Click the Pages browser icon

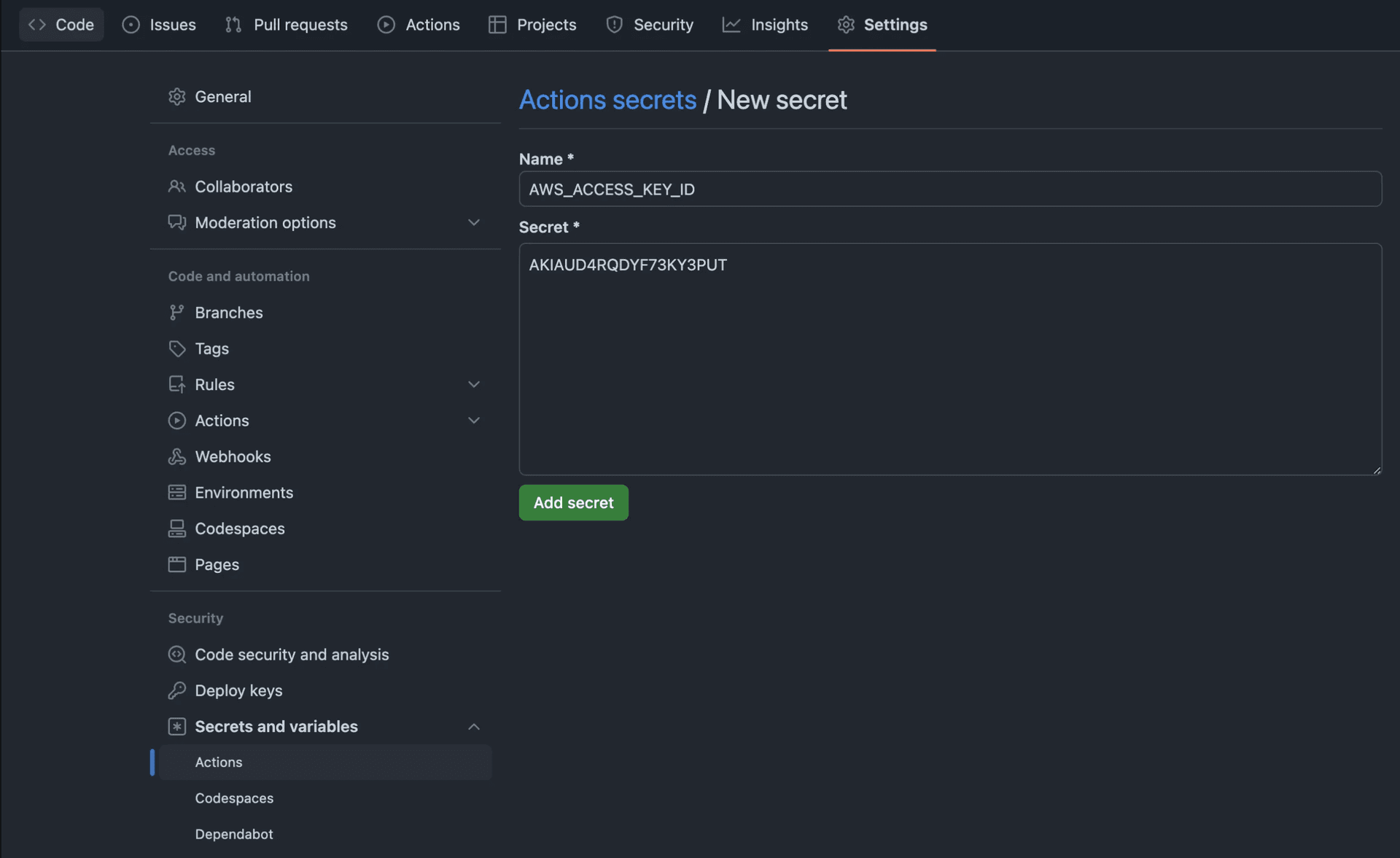(176, 565)
